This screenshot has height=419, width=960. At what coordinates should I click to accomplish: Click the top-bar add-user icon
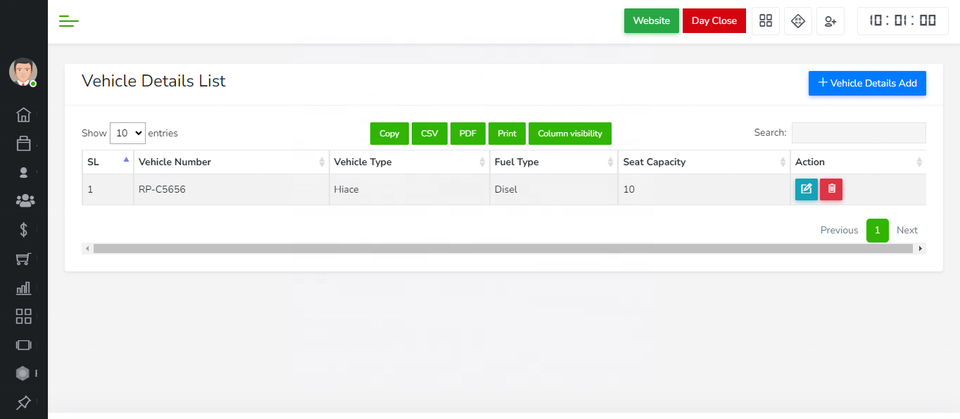[x=830, y=21]
